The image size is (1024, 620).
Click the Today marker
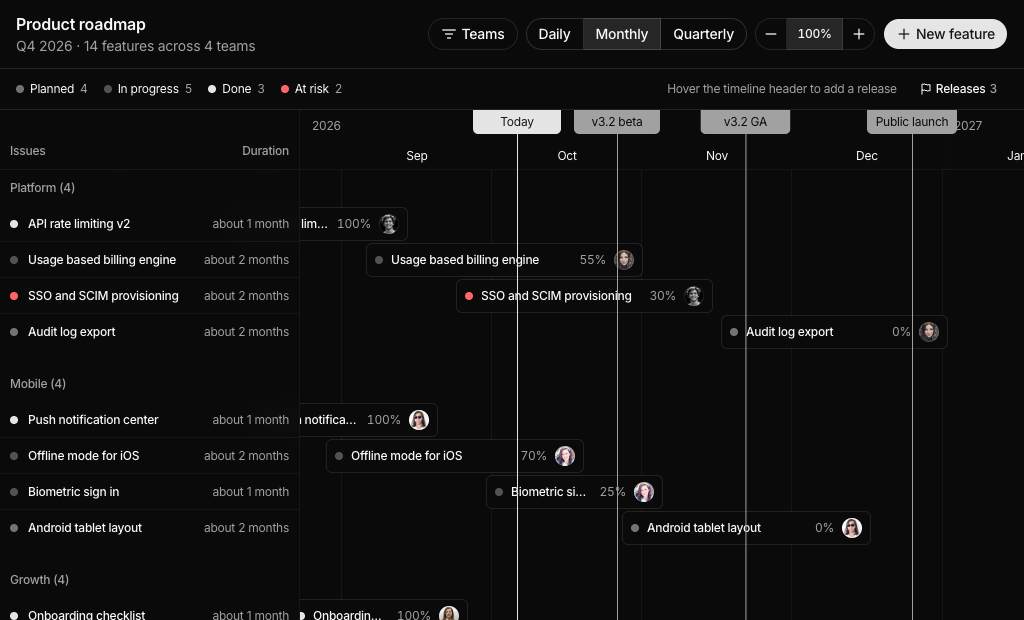click(517, 122)
